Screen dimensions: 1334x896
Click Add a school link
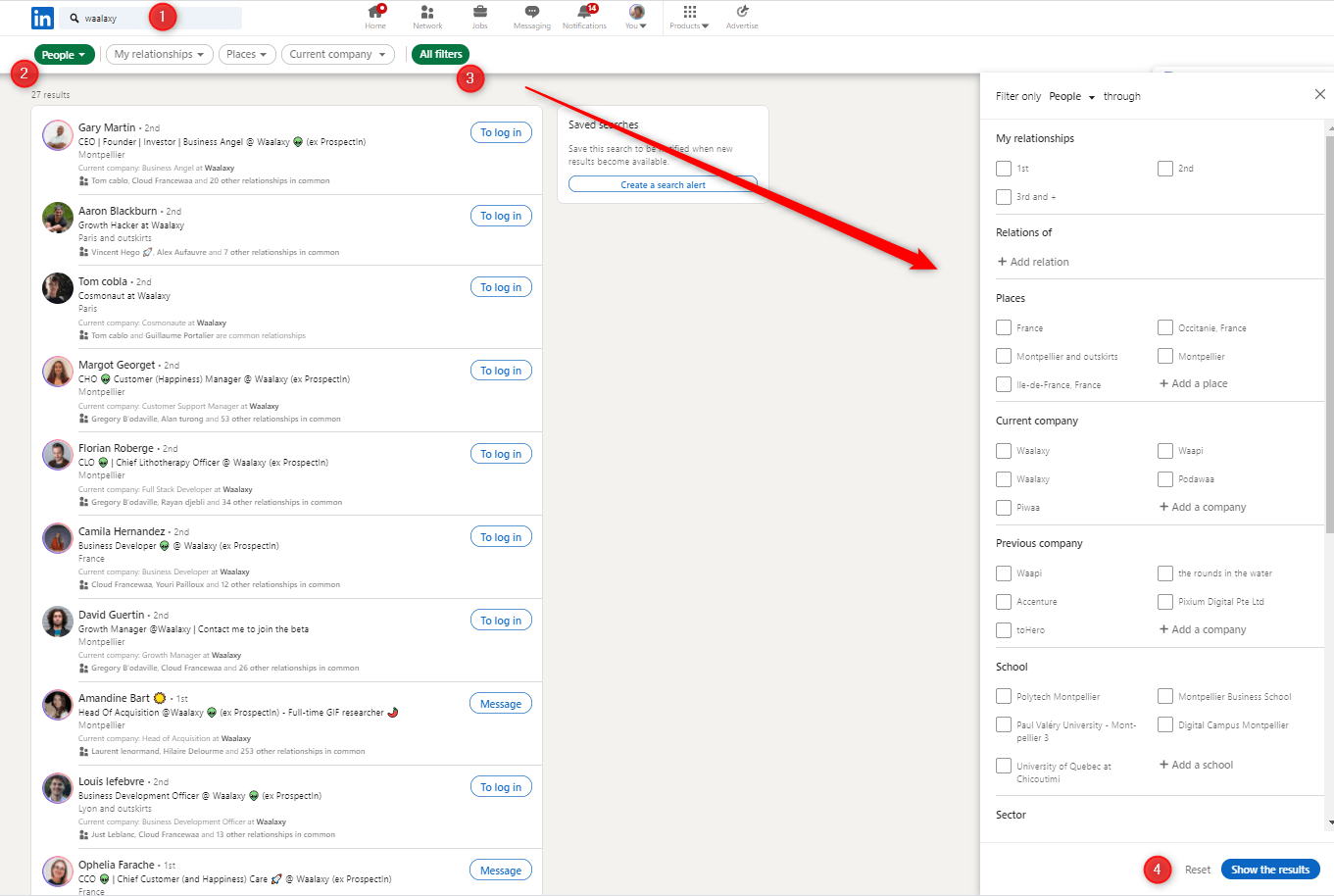point(1197,765)
